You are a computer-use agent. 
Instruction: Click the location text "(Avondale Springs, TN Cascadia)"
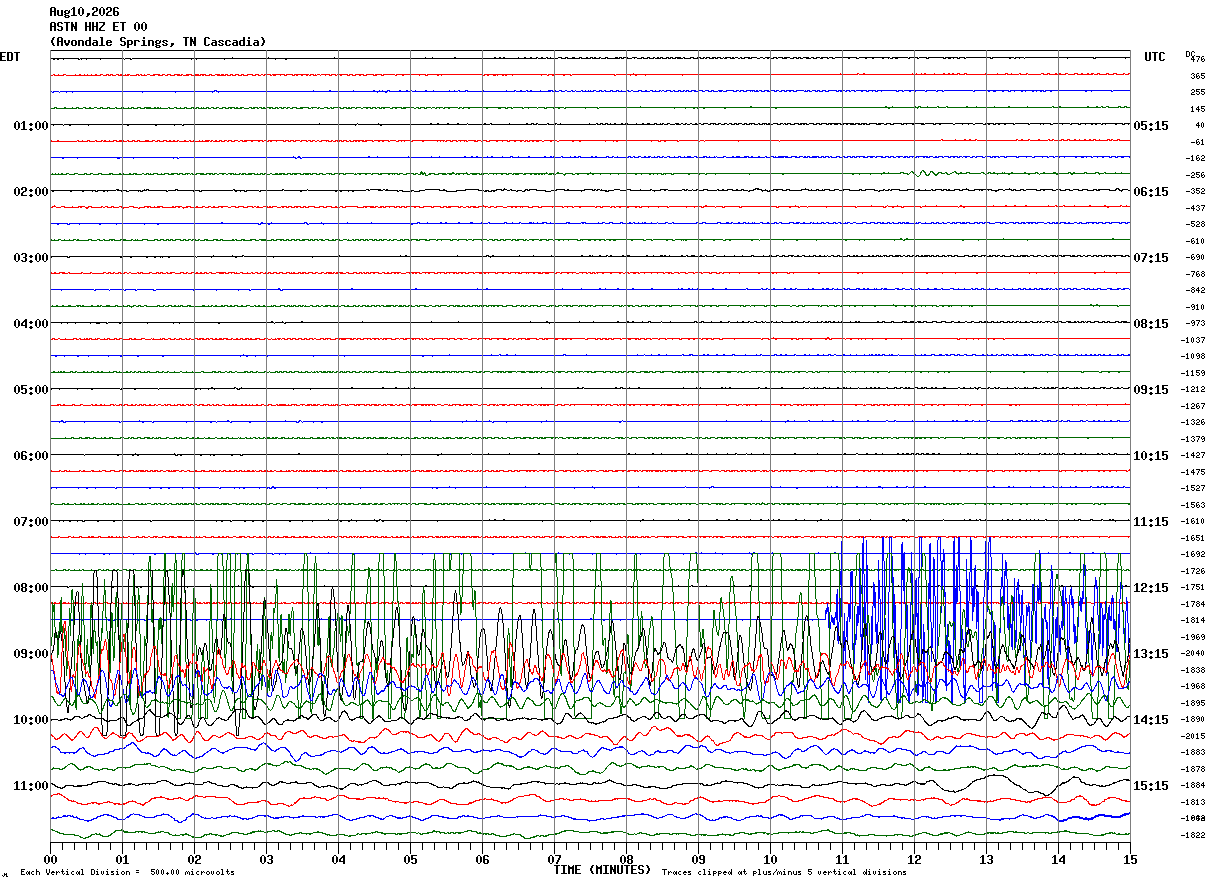coord(158,42)
